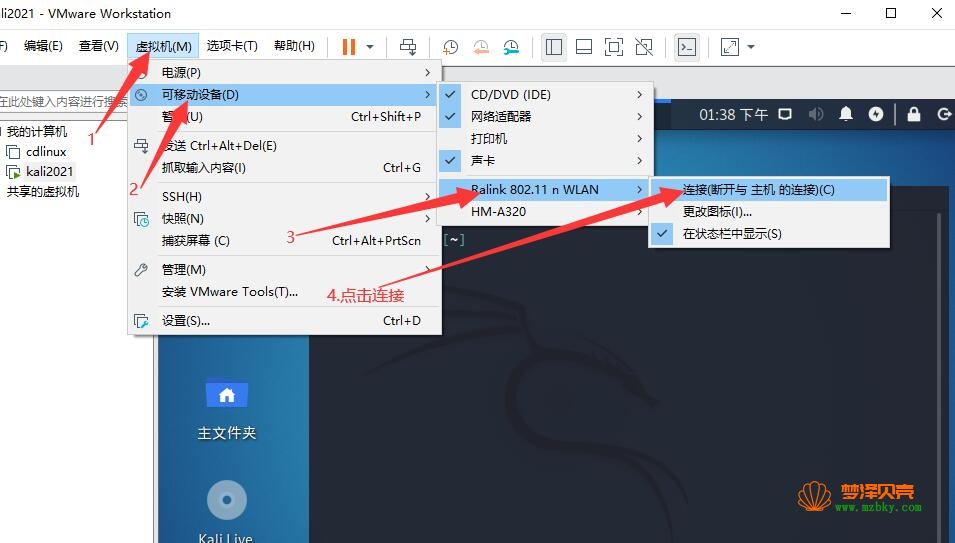Click the Kali logout icon
Image resolution: width=955 pixels, height=543 pixels.
point(943,114)
